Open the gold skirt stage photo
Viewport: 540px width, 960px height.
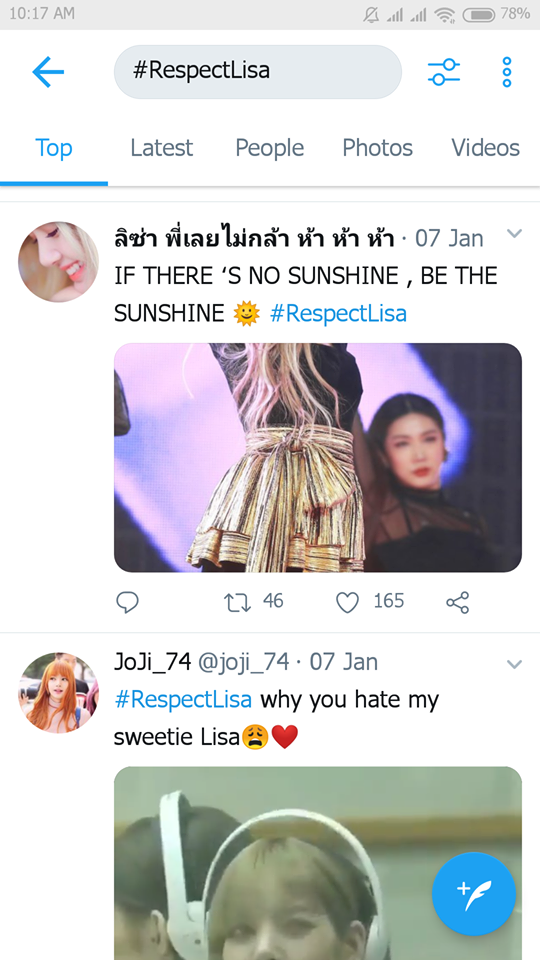click(x=318, y=457)
